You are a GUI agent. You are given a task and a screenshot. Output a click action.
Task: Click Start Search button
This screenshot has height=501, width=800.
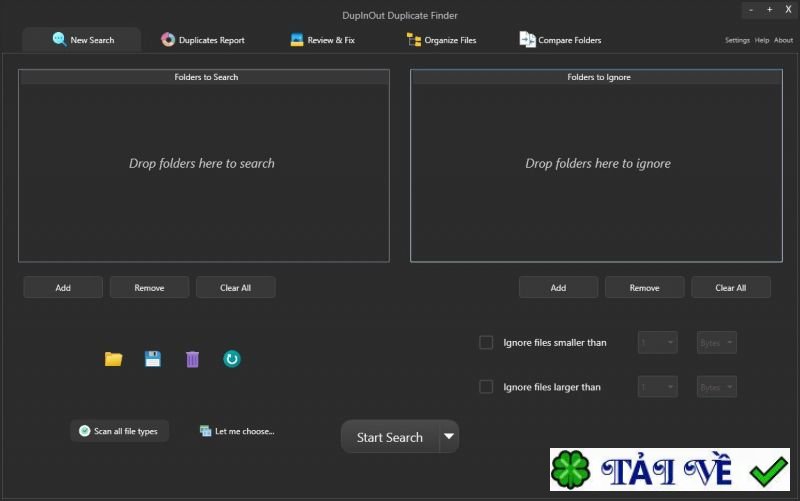click(390, 437)
